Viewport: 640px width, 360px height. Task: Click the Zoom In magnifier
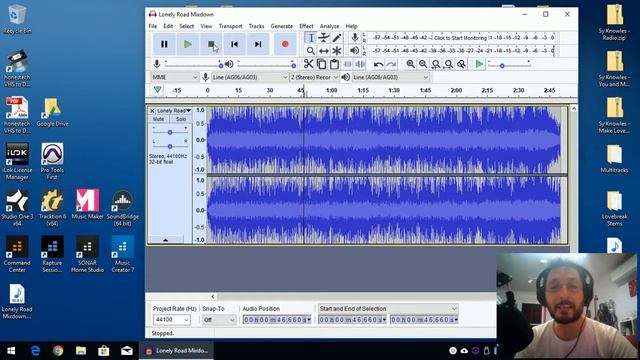pos(410,64)
